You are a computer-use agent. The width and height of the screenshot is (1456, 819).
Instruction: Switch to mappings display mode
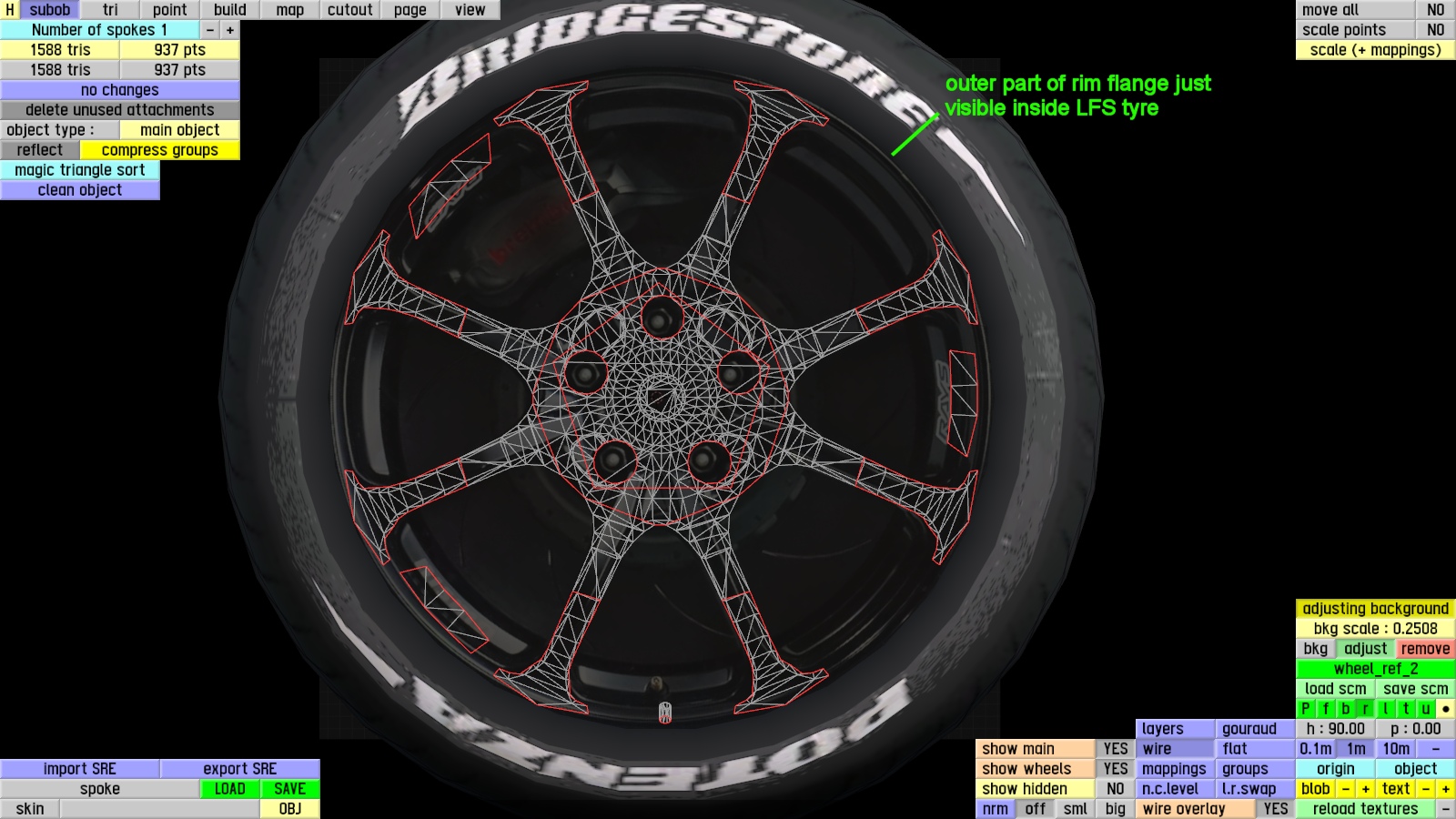[1176, 769]
